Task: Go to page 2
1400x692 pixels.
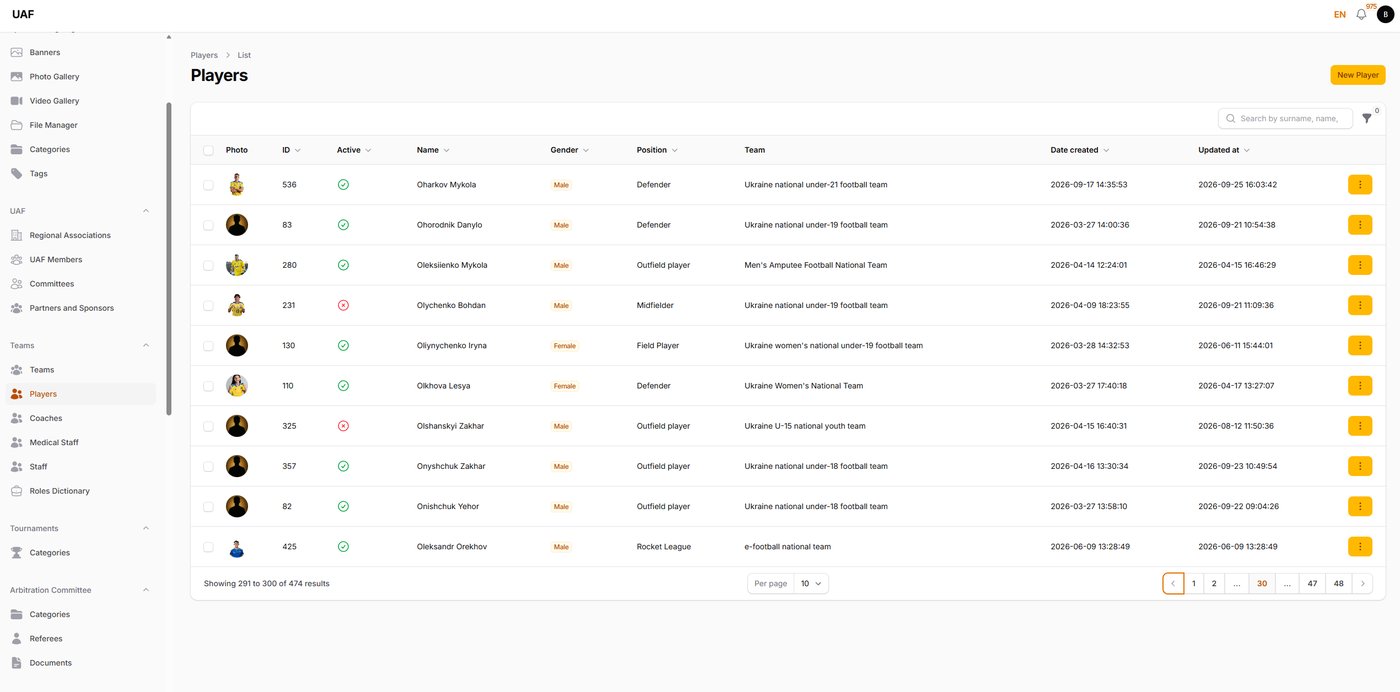Action: click(x=1214, y=583)
